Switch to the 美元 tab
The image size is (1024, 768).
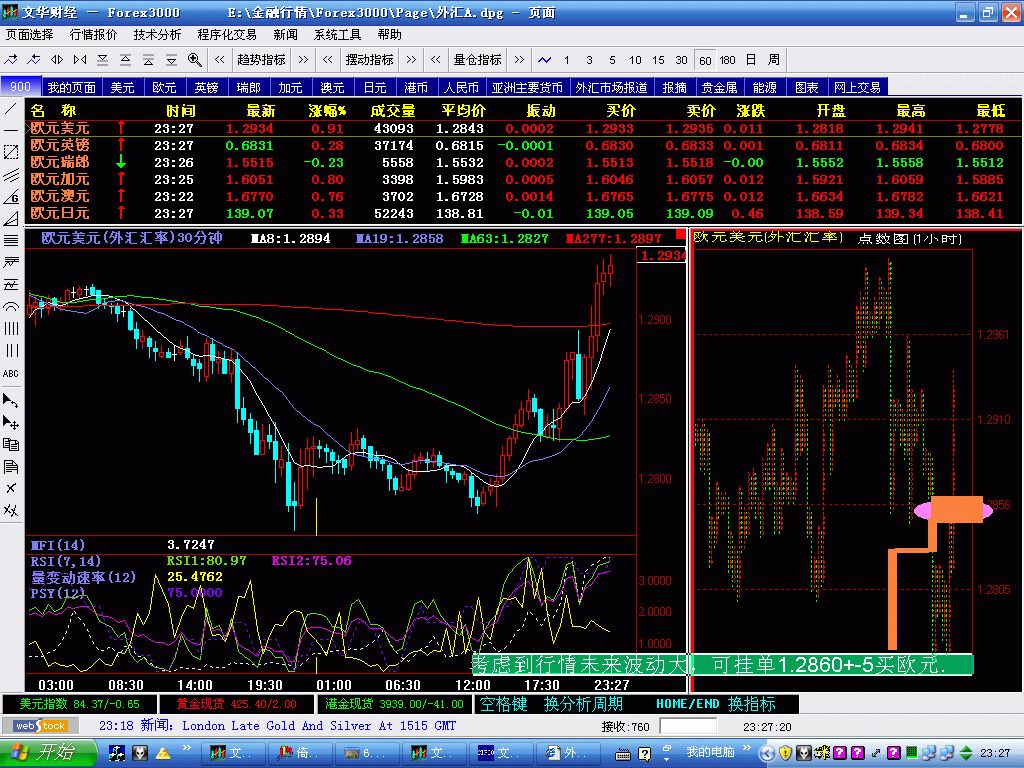[x=122, y=88]
